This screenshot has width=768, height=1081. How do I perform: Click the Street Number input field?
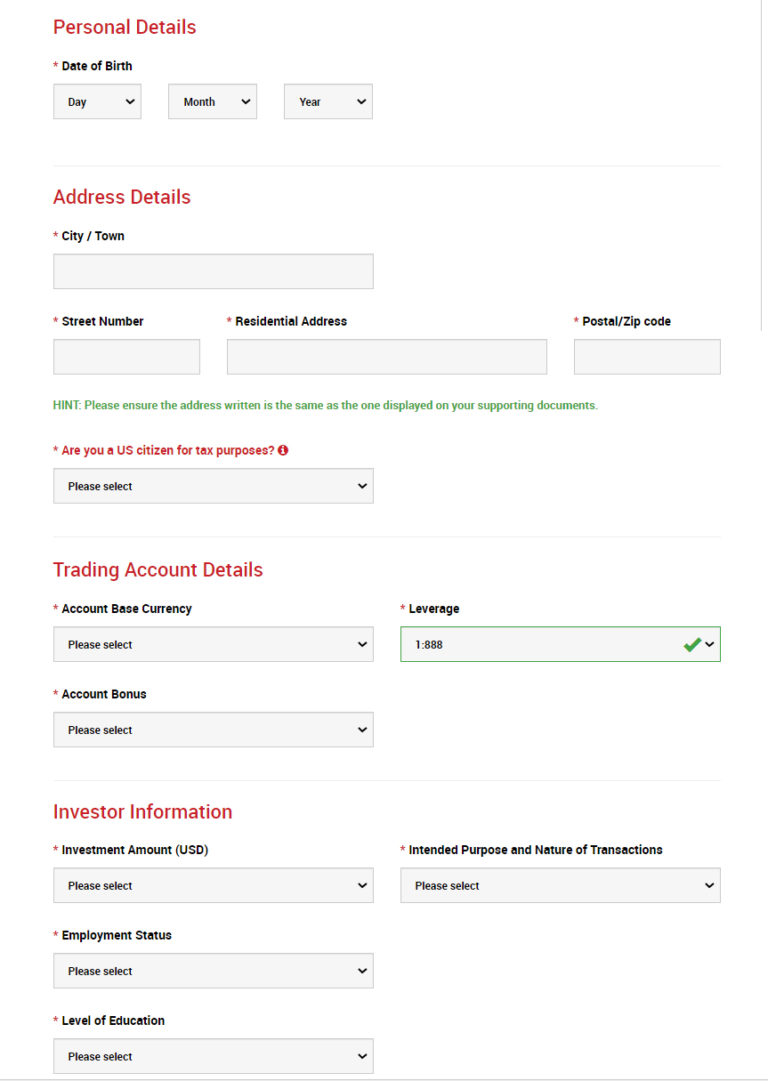click(126, 356)
